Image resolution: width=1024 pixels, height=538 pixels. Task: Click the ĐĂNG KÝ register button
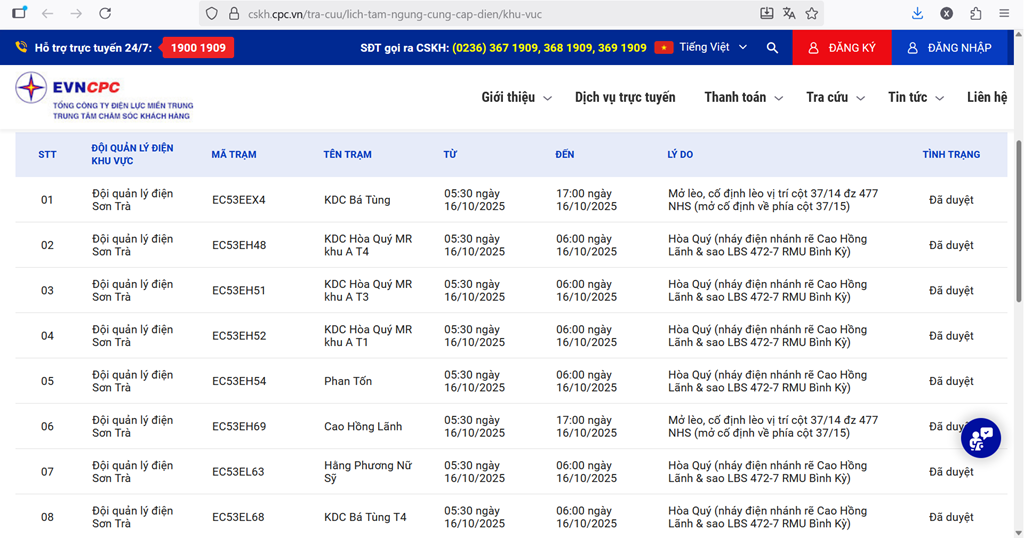click(x=842, y=48)
